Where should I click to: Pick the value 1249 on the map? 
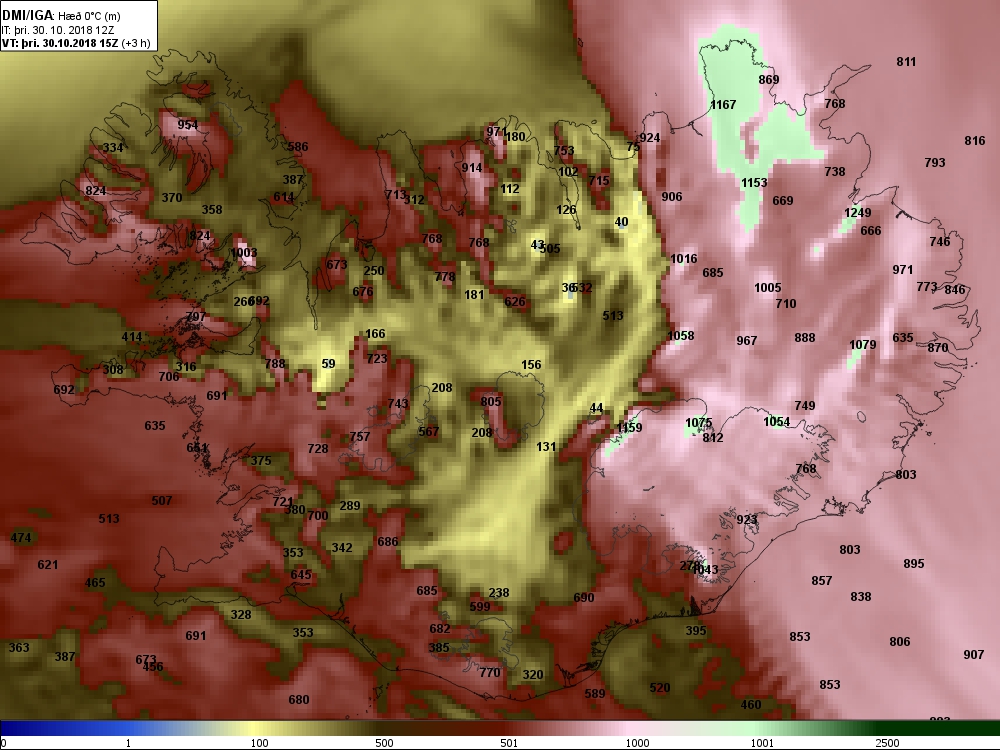point(858,213)
